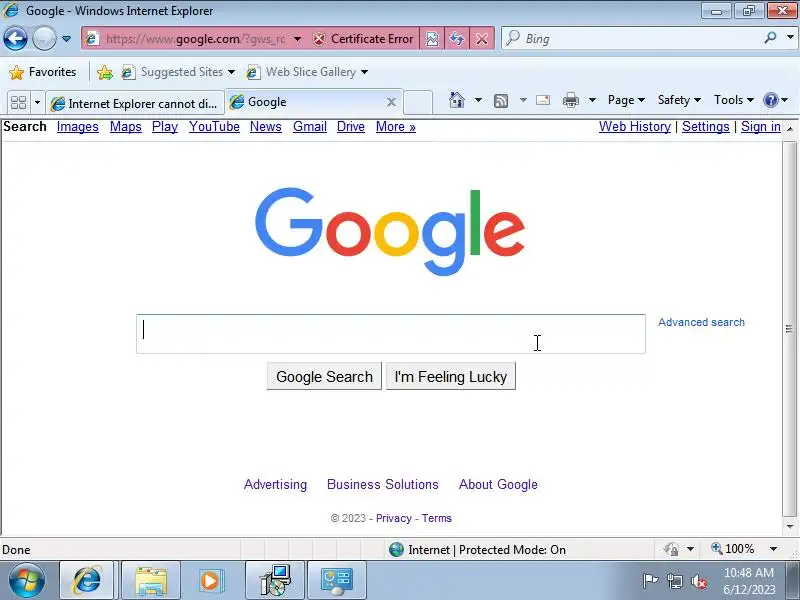
Task: Open the Favorites center
Action: click(x=43, y=72)
